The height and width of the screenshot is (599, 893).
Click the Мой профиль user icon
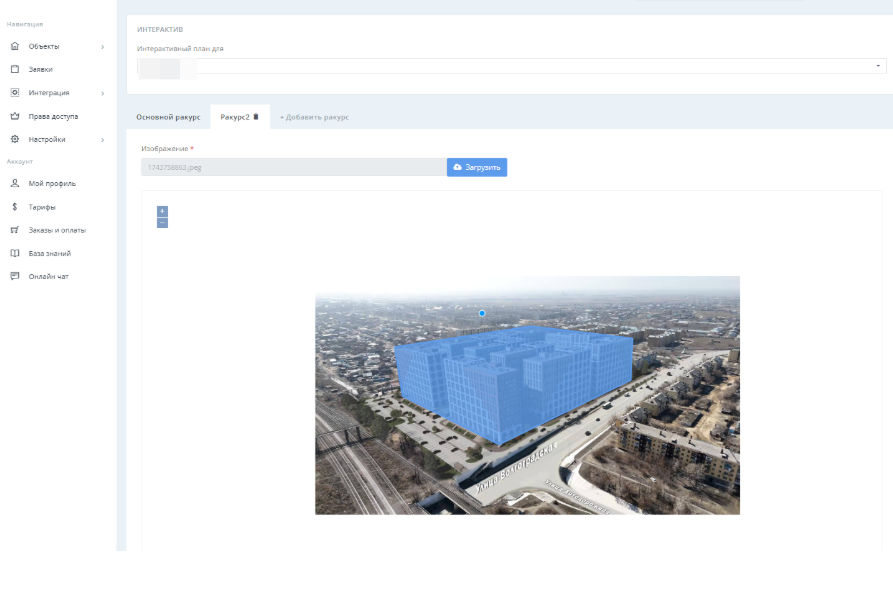point(15,183)
